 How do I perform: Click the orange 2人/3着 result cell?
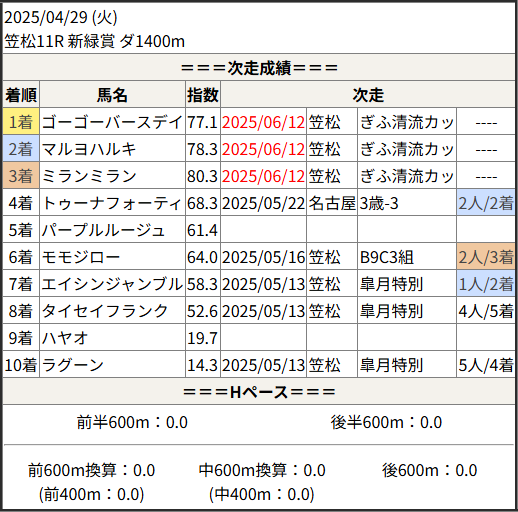click(x=486, y=257)
